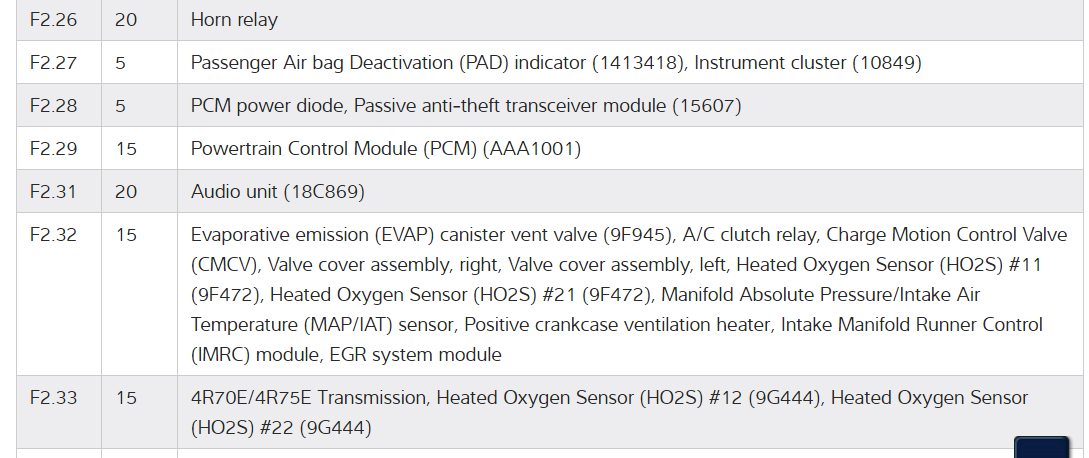Screen dimensions: 1089x458
Task: Click the dark blue floating button
Action: click(1041, 447)
